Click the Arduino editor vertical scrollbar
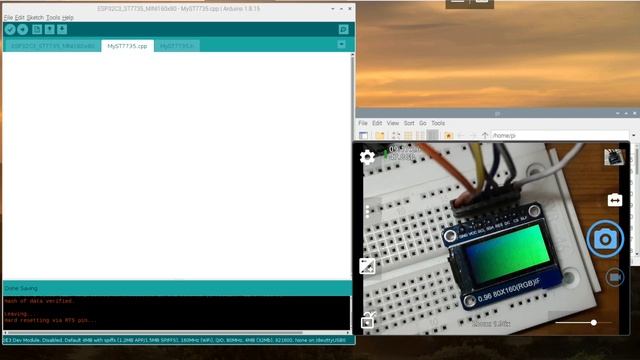Screen dimensions: 640x360 (353, 166)
